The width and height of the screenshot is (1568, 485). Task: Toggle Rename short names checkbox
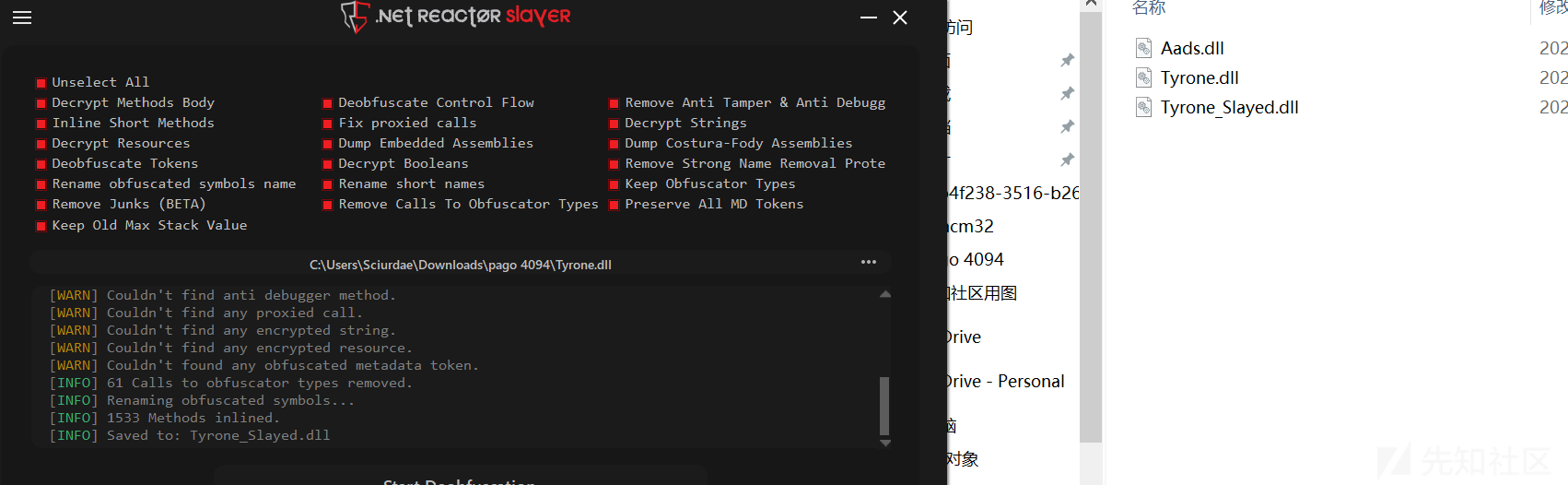point(327,184)
